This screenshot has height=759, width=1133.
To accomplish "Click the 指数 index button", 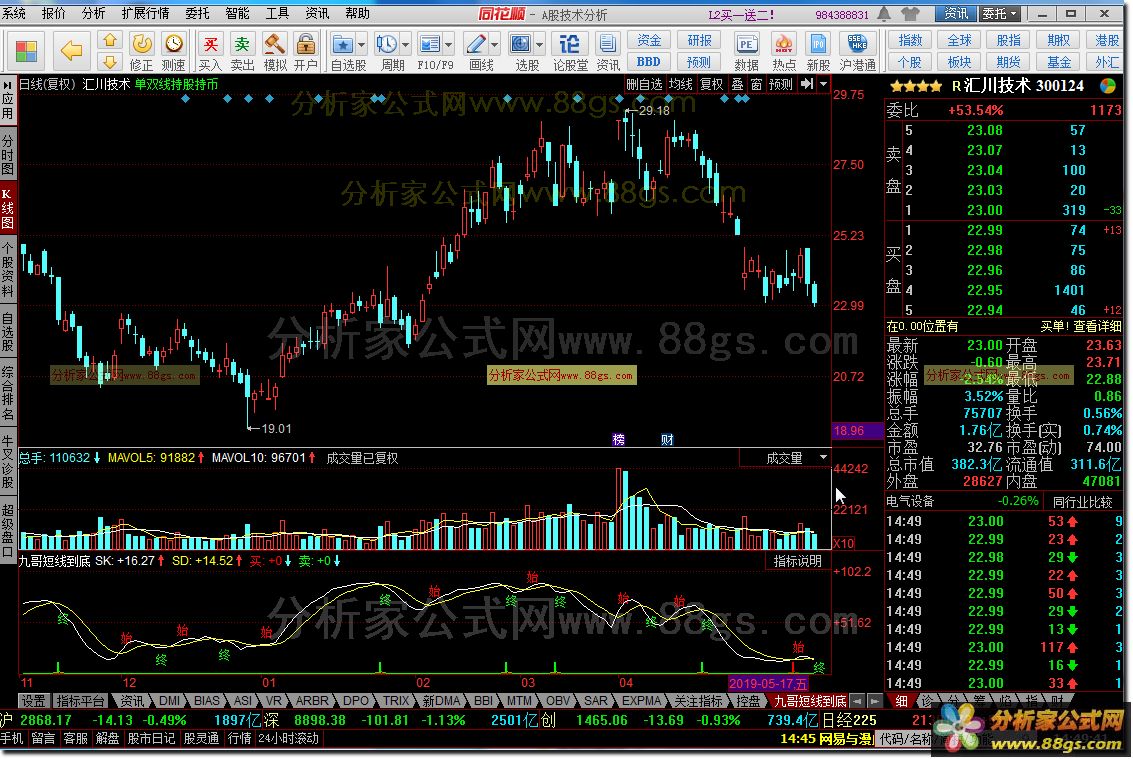I will (910, 40).
